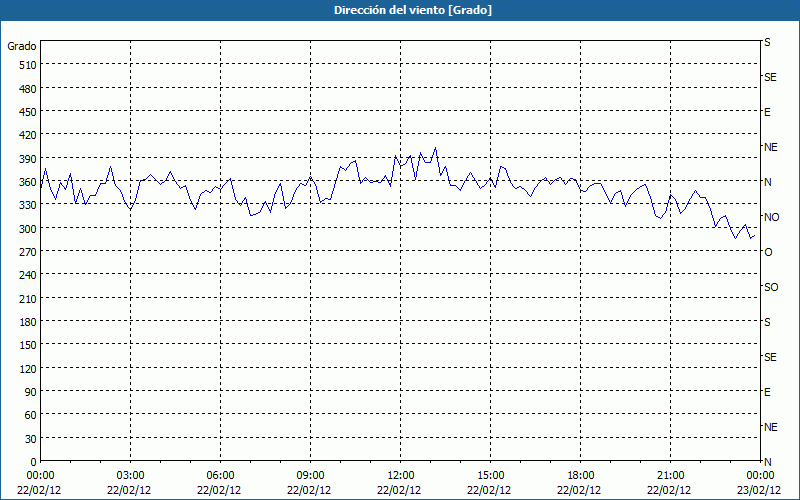Select the 'NO' compass direction label

pos(771,217)
